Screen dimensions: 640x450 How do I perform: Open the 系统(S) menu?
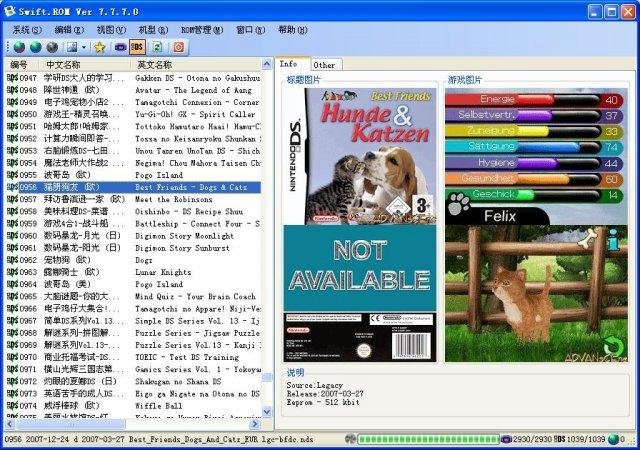[27, 30]
